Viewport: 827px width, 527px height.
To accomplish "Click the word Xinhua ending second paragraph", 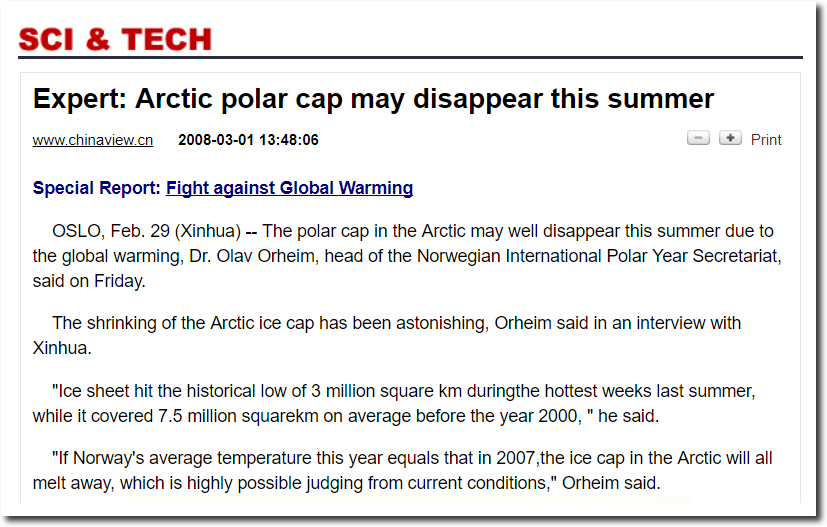I will [62, 348].
